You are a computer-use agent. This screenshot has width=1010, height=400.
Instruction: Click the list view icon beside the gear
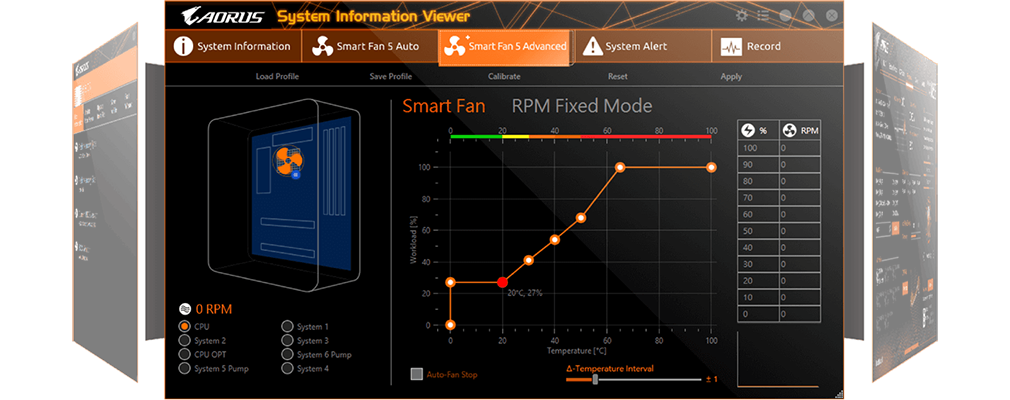point(764,15)
